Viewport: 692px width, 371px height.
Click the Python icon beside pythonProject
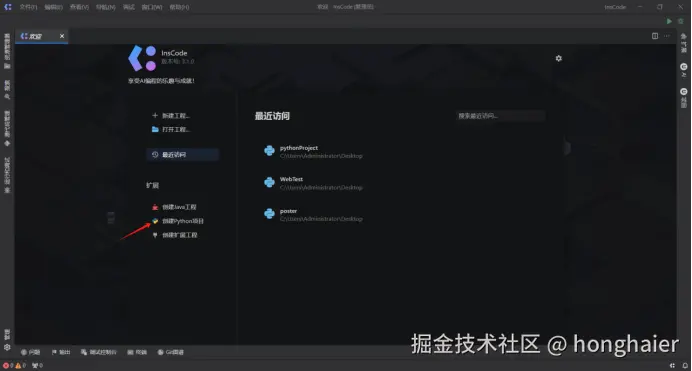tap(269, 151)
